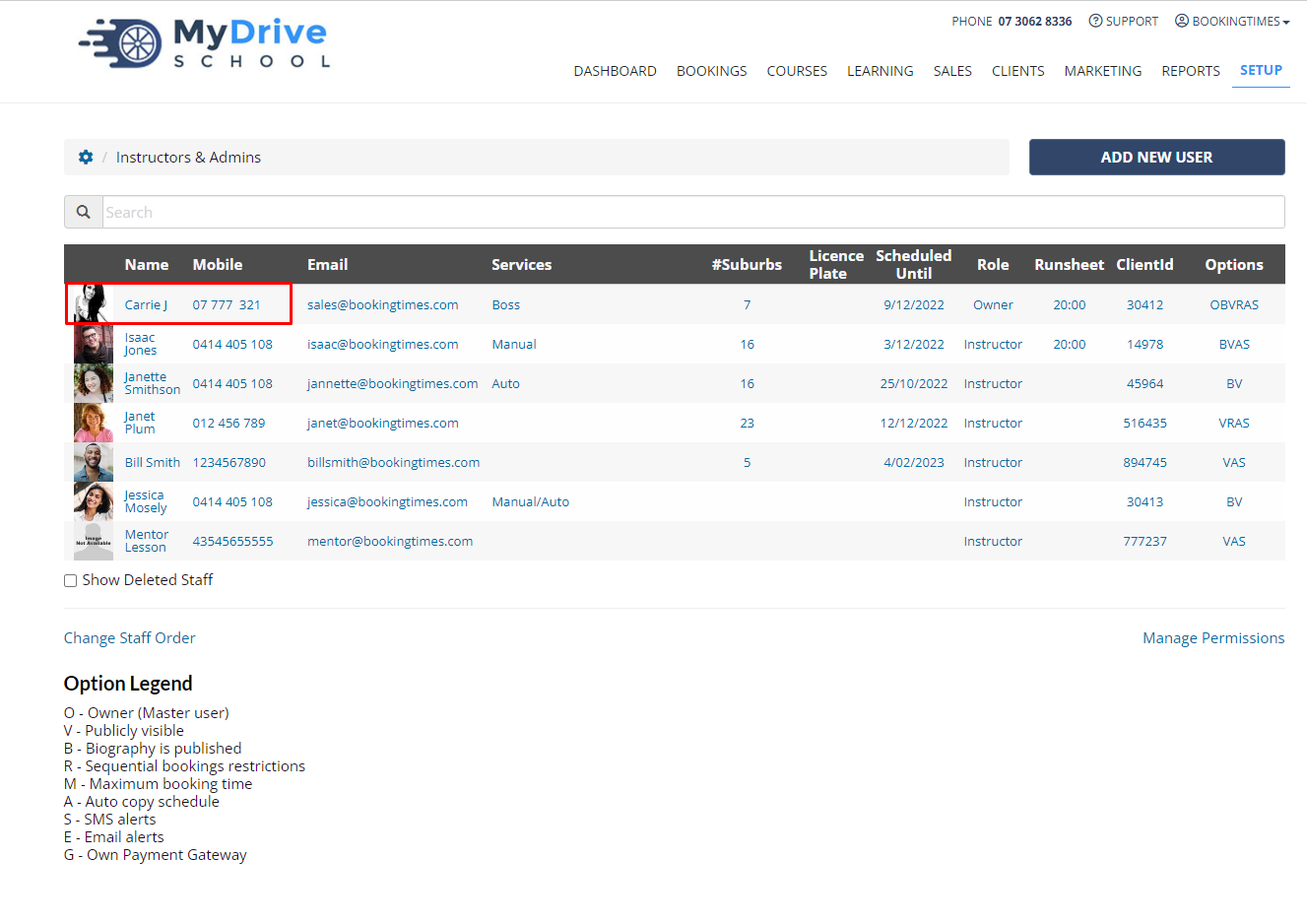Open the Manage Permissions link
This screenshot has width=1307, height=924.
click(x=1213, y=638)
